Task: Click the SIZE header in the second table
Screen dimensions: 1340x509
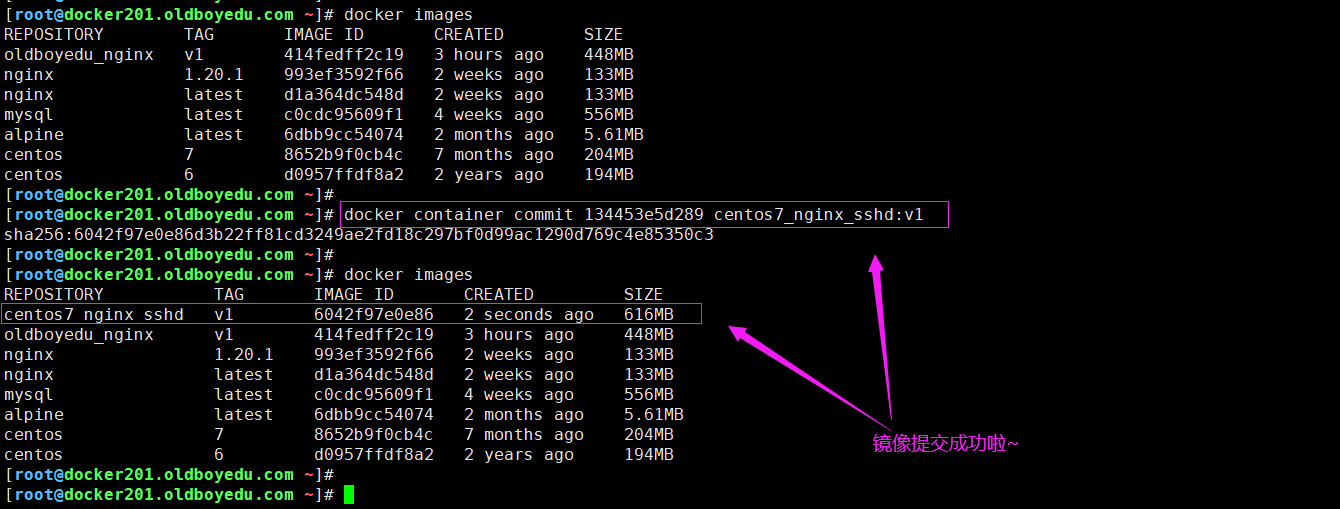Action: 643,295
